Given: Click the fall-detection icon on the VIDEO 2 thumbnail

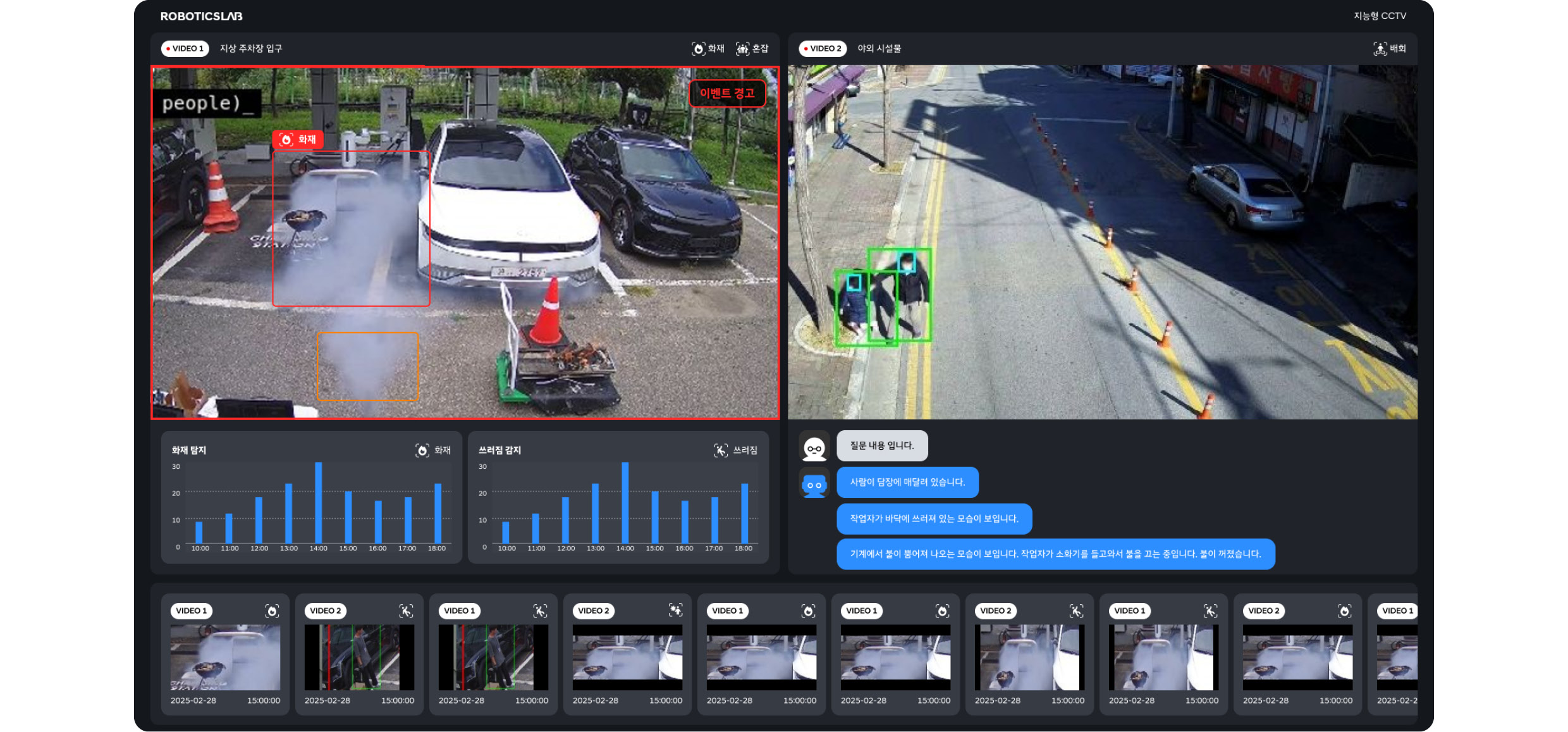Looking at the screenshot, I should pyautogui.click(x=407, y=611).
